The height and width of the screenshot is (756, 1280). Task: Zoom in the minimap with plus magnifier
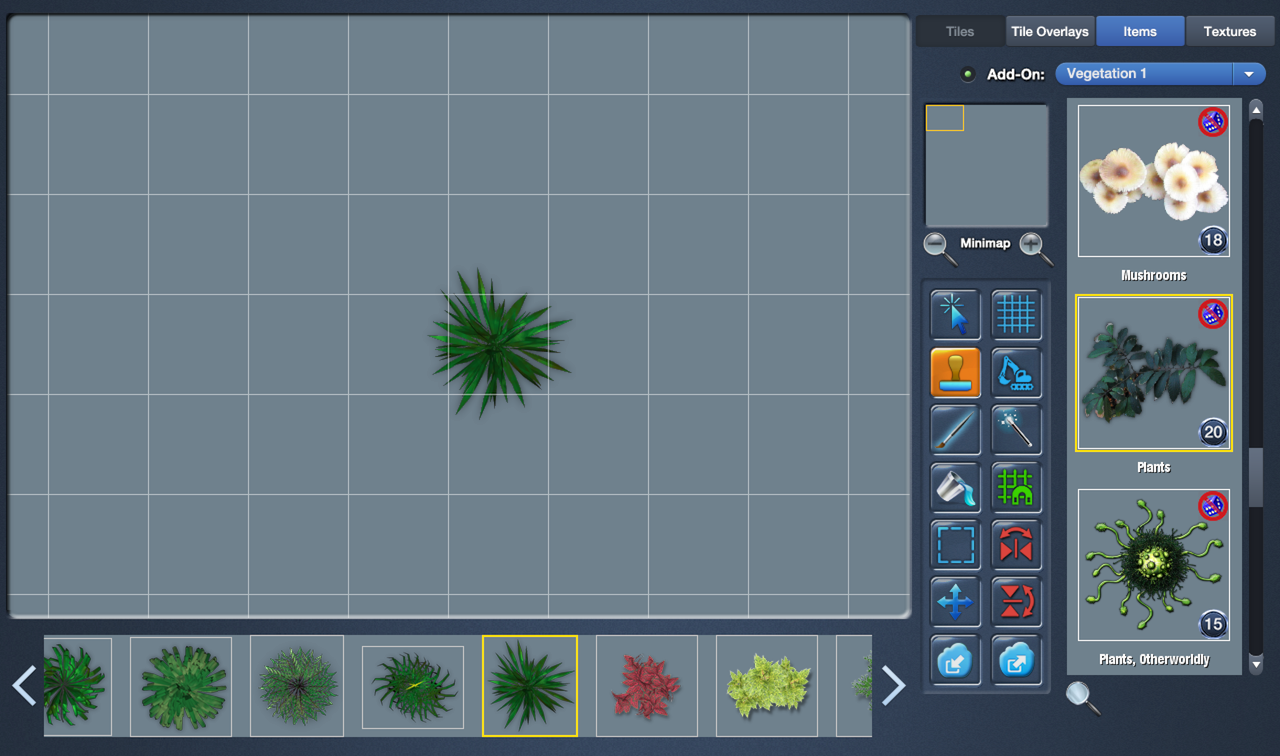tap(1034, 246)
